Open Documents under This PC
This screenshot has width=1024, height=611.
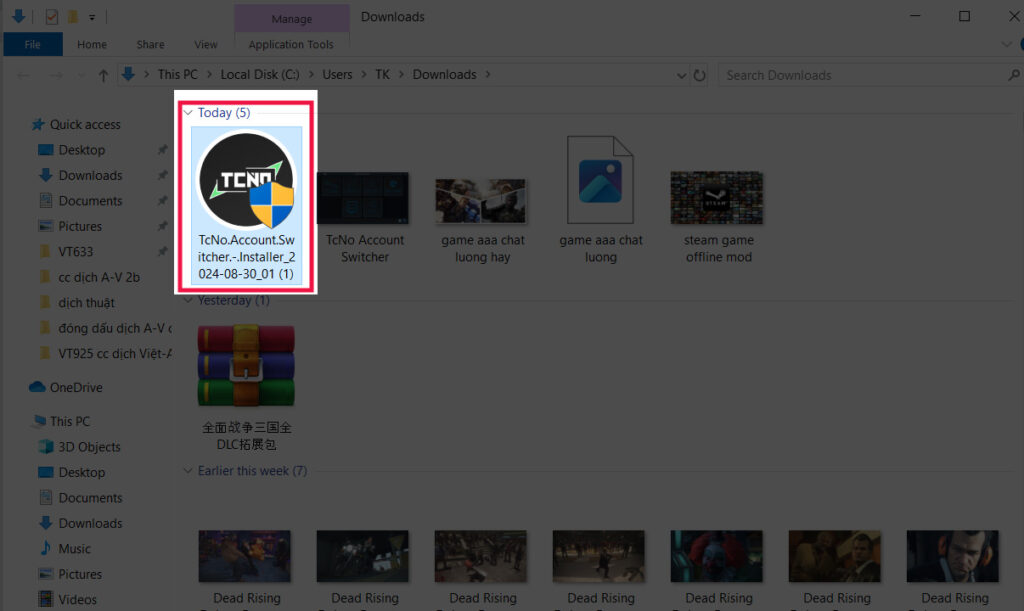tap(90, 498)
